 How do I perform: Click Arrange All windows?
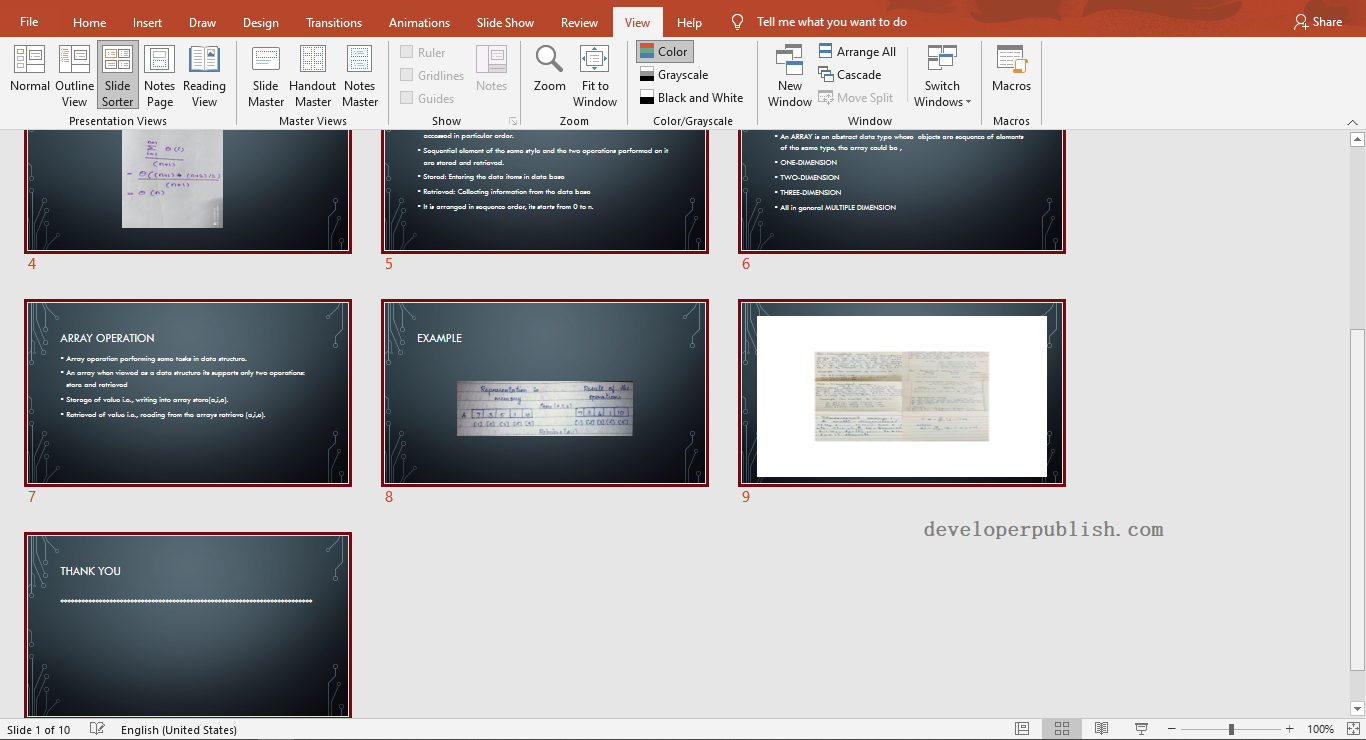tap(857, 52)
